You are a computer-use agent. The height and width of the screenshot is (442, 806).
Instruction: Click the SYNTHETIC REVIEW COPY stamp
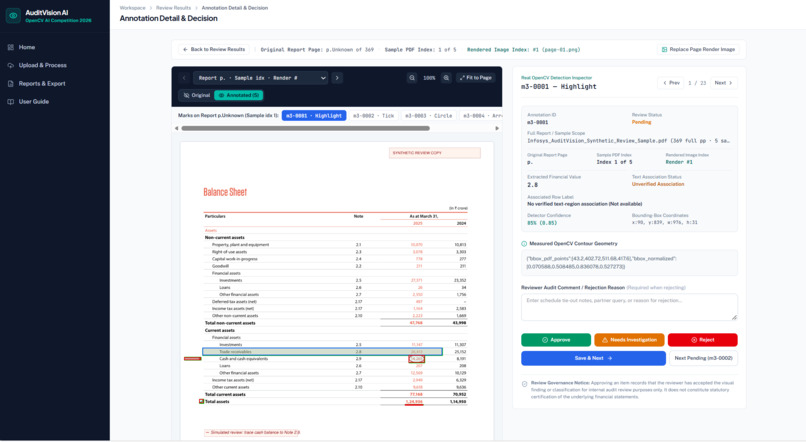[435, 153]
